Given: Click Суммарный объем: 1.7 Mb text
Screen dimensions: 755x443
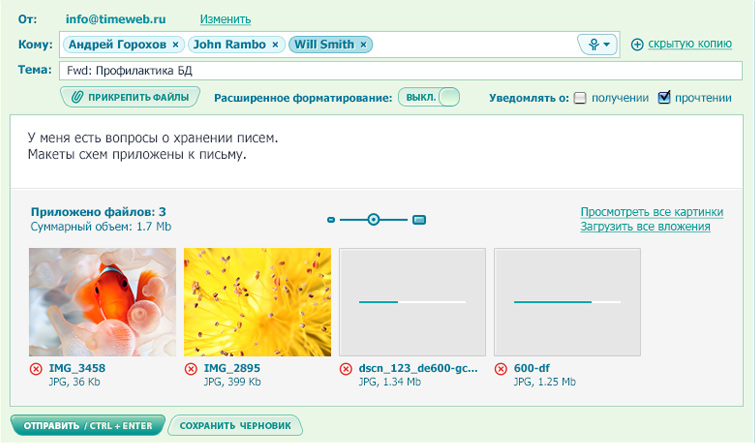Looking at the screenshot, I should [101, 227].
